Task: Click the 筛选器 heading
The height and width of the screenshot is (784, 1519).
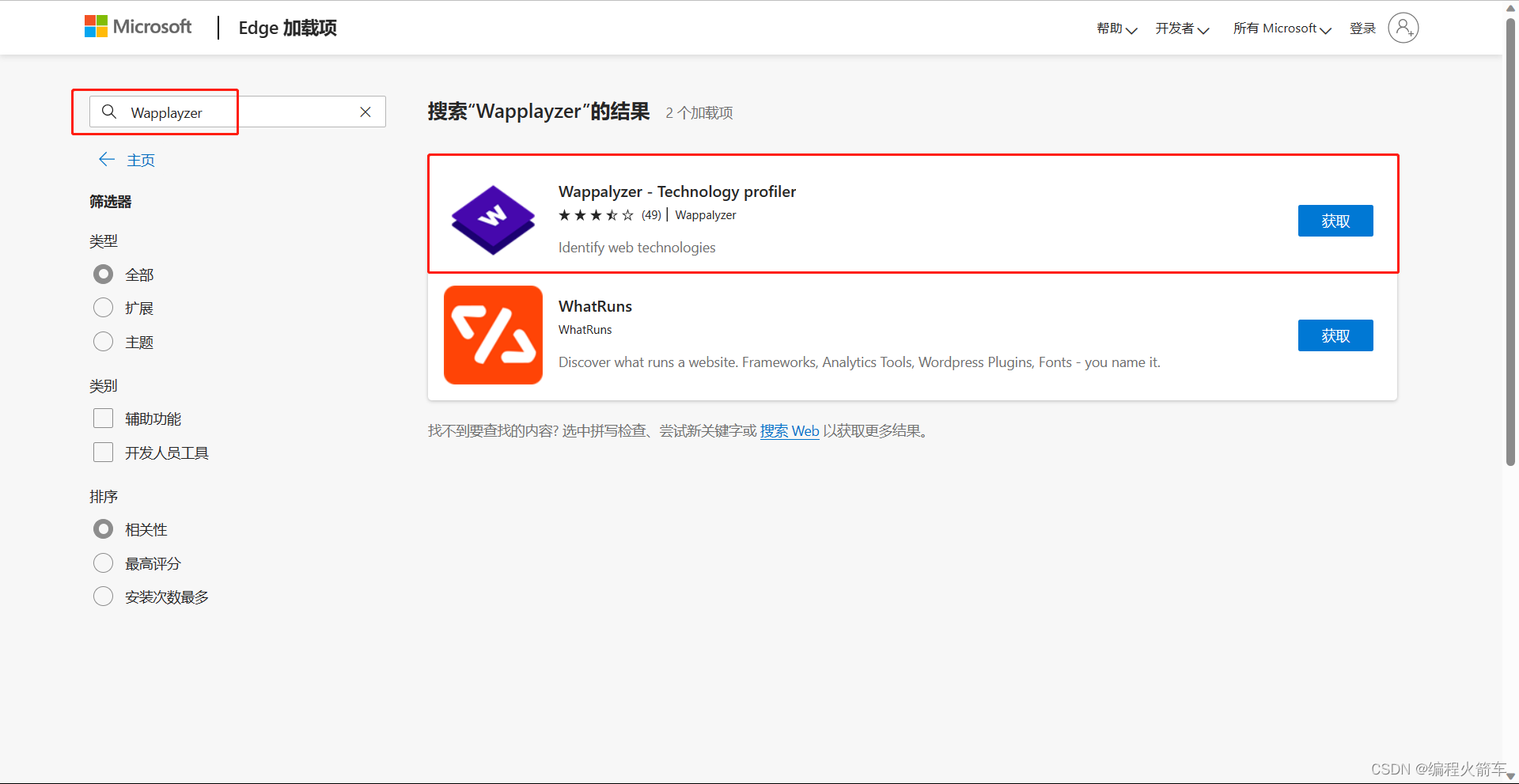Action: (111, 202)
